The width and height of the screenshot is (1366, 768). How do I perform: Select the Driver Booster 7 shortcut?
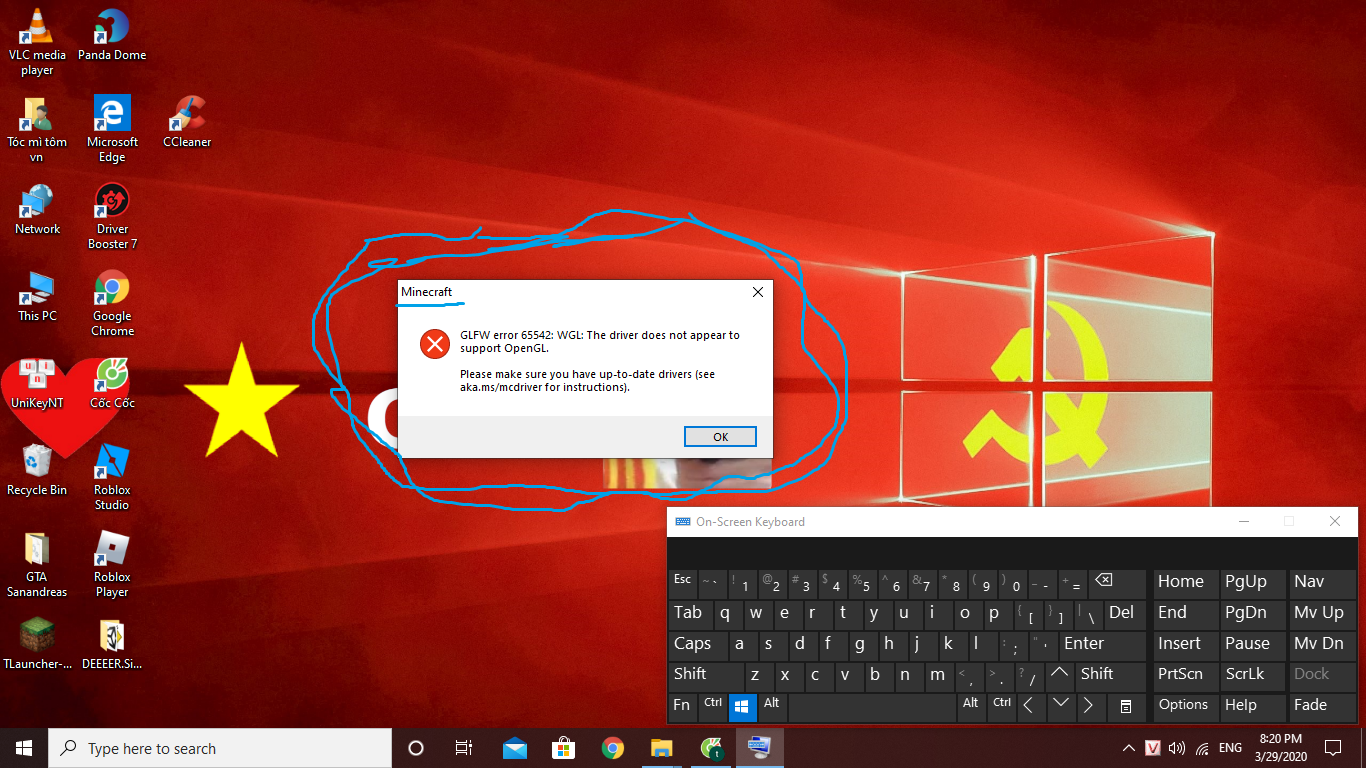coord(112,217)
